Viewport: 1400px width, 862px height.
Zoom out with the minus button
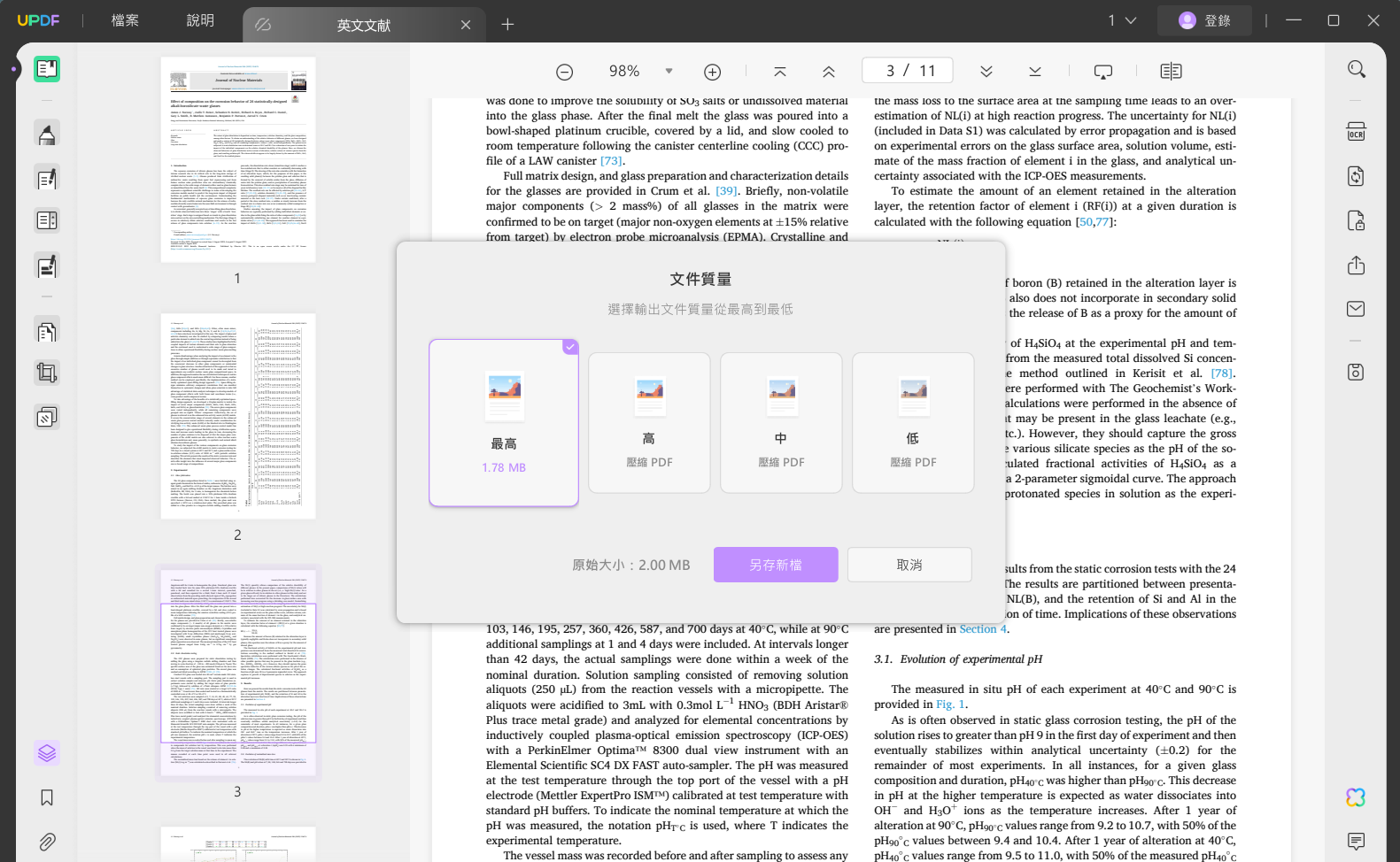click(x=564, y=72)
